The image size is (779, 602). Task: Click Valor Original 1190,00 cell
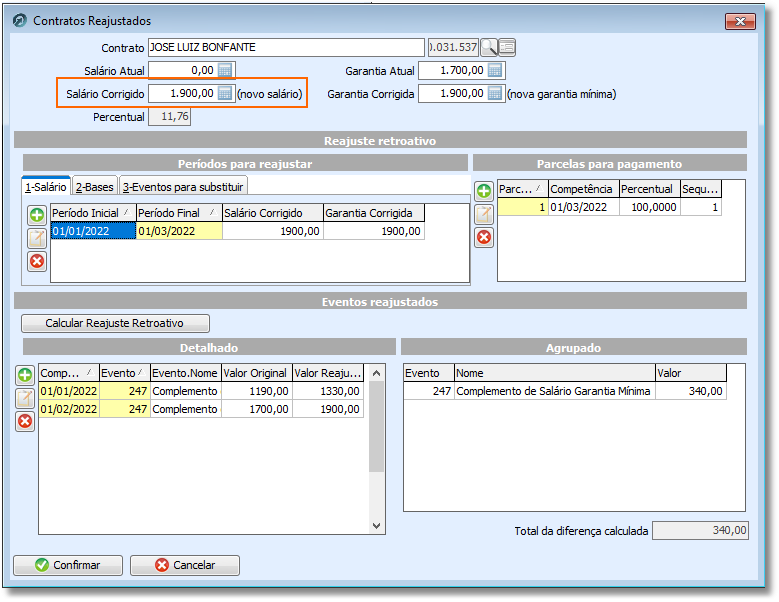(x=256, y=391)
